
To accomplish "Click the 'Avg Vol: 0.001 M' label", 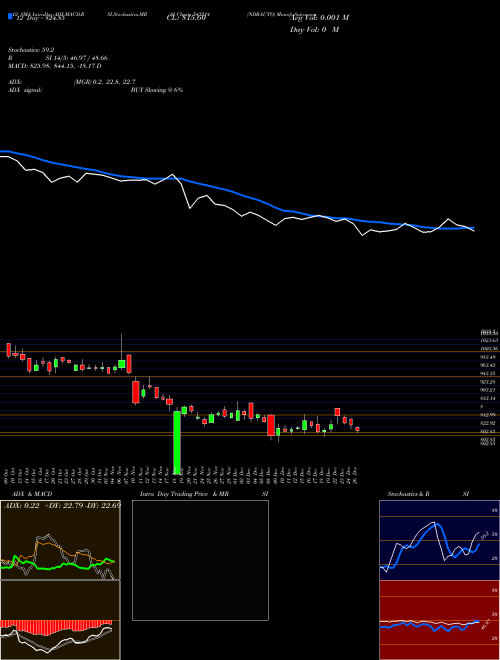I will [x=319, y=18].
